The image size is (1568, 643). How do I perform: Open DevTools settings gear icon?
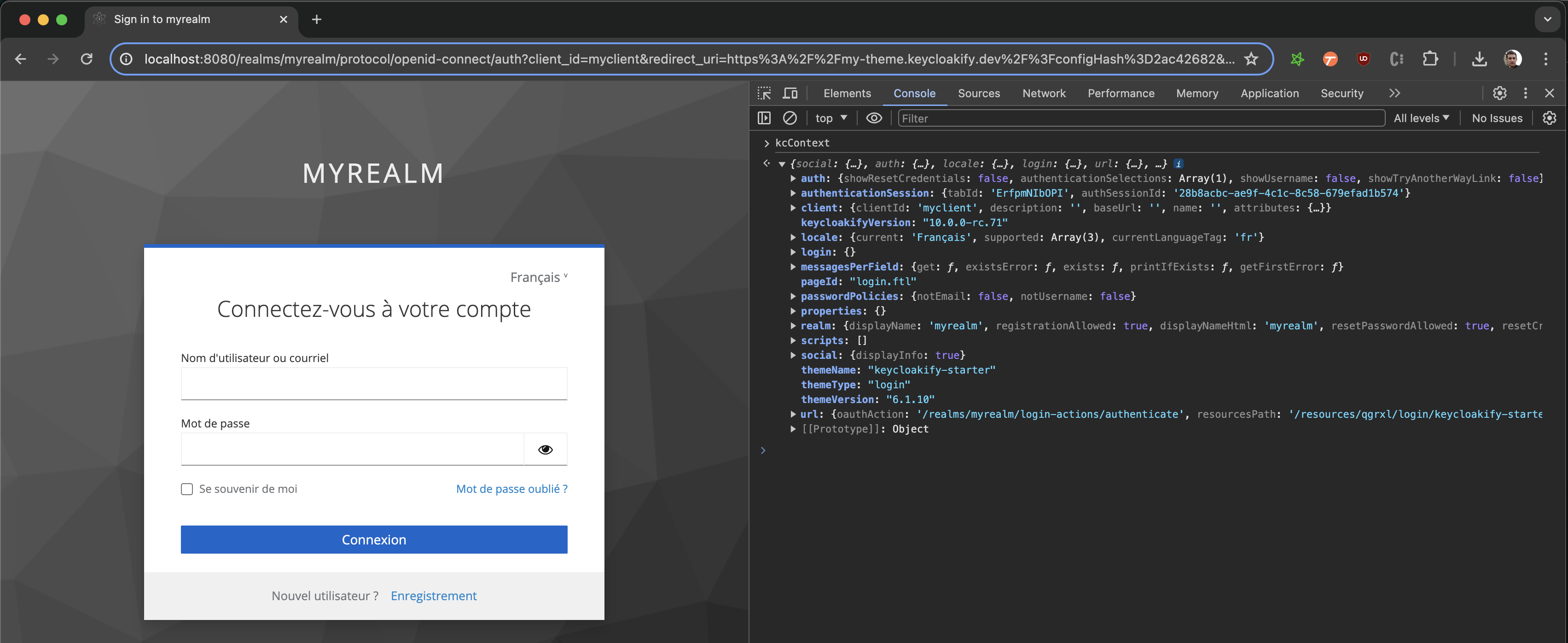tap(1499, 93)
